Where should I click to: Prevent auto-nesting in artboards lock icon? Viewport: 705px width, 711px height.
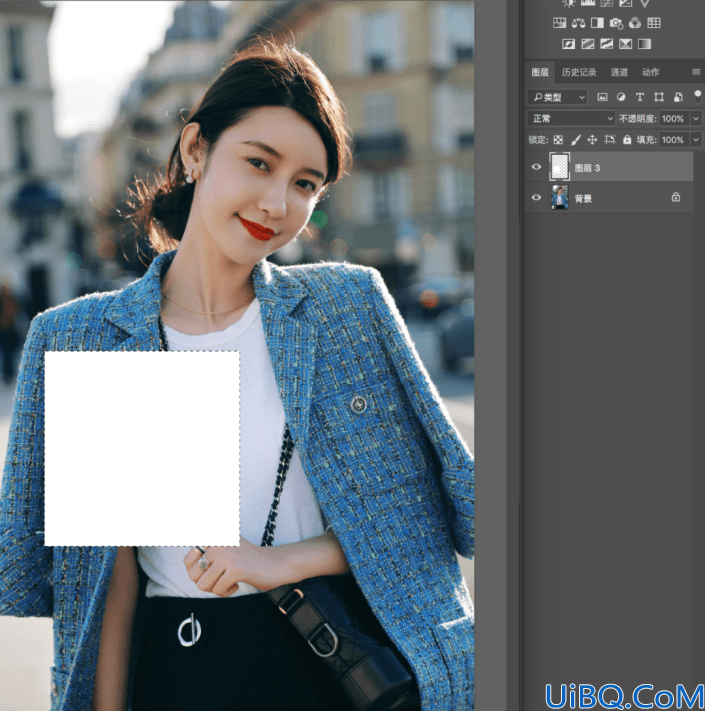pyautogui.click(x=610, y=140)
